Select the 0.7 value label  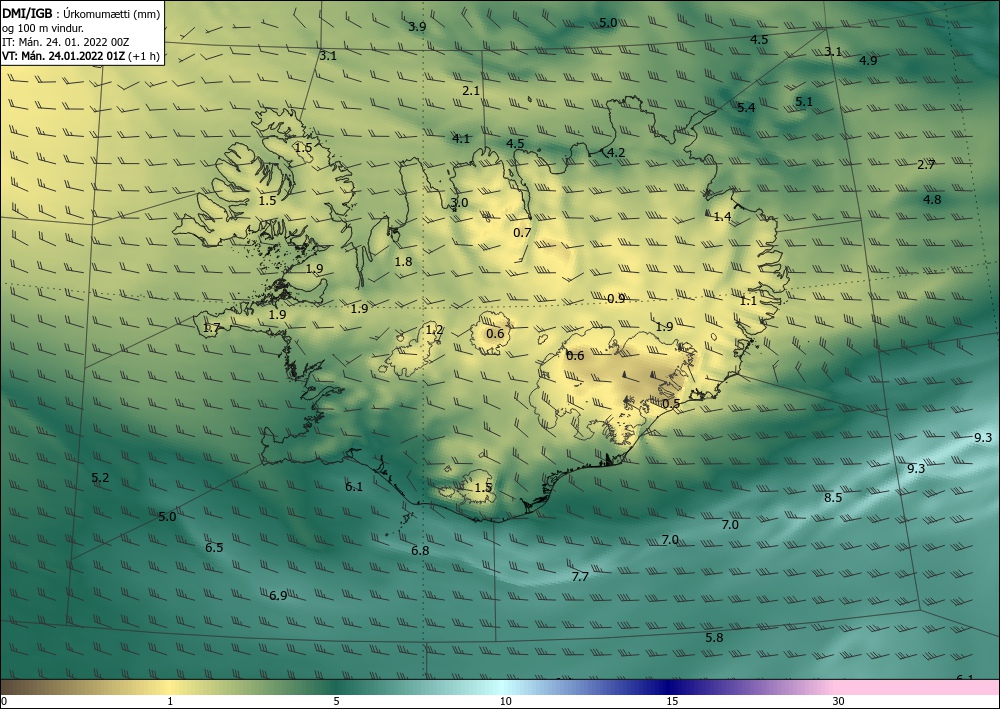pos(522,233)
